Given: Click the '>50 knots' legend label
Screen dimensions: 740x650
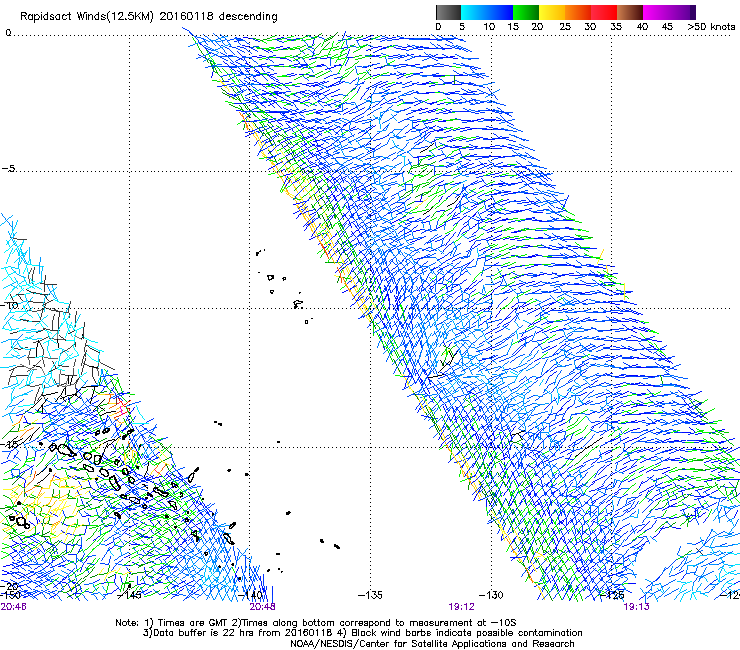Looking at the screenshot, I should (x=711, y=27).
